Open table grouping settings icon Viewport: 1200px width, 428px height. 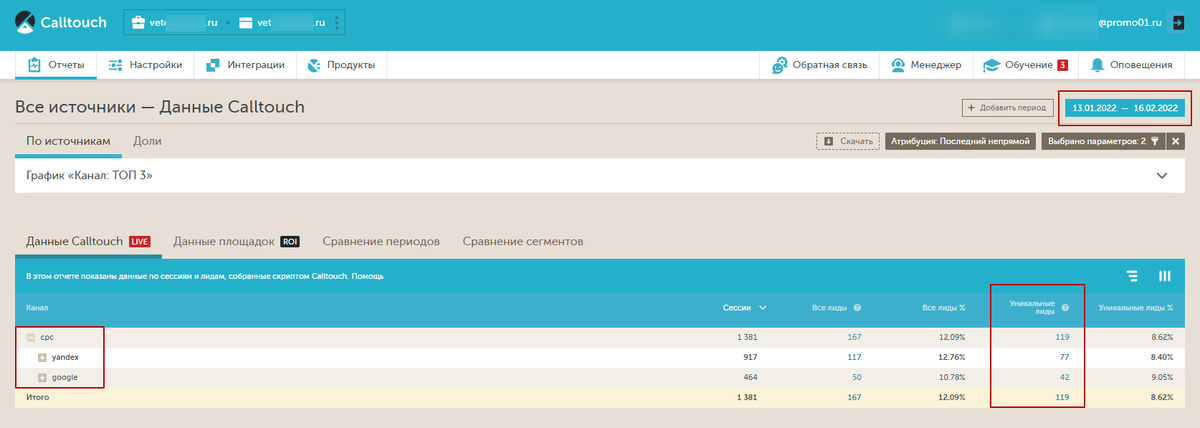[x=1132, y=276]
